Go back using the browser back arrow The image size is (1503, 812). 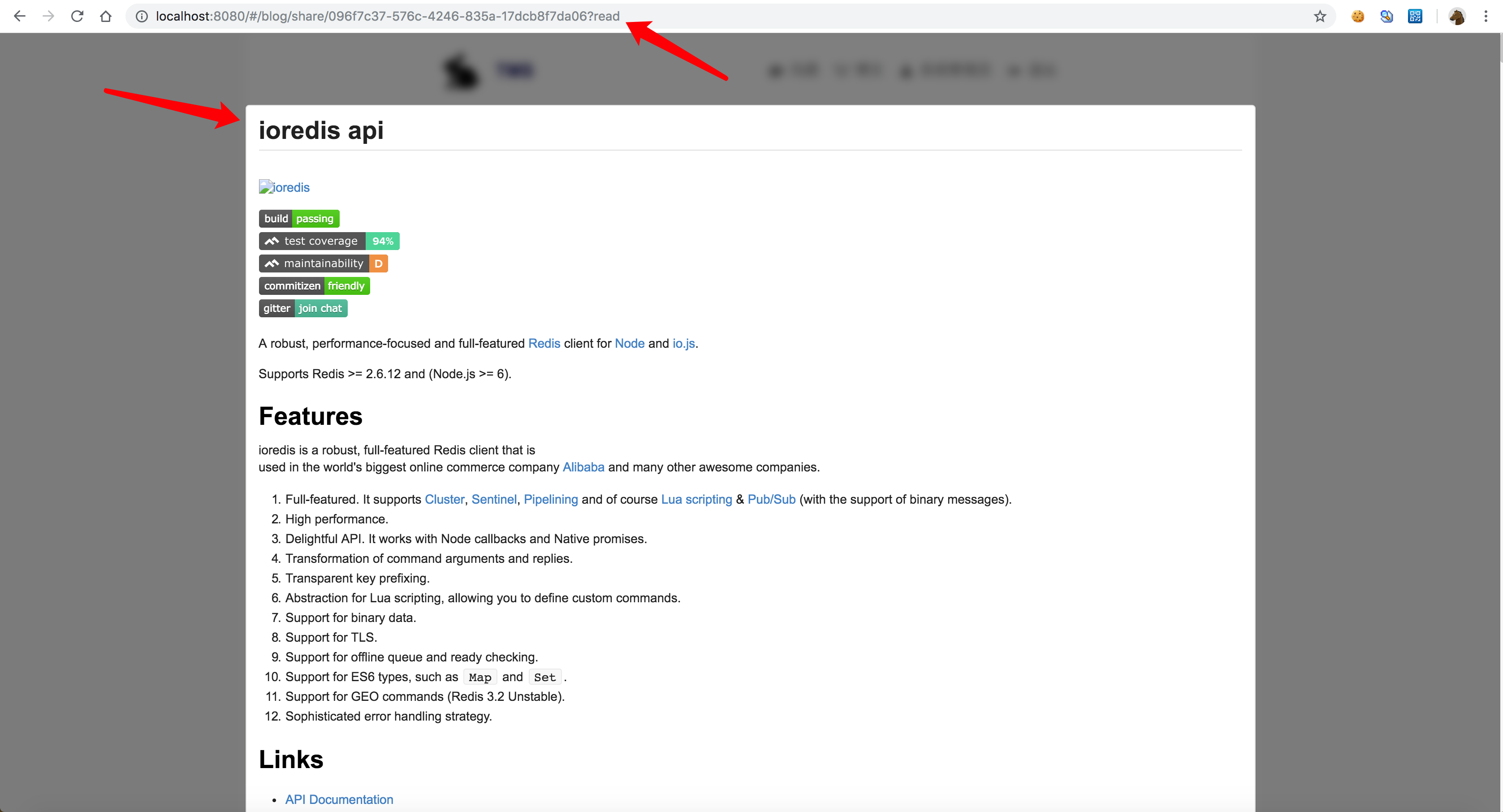point(19,16)
